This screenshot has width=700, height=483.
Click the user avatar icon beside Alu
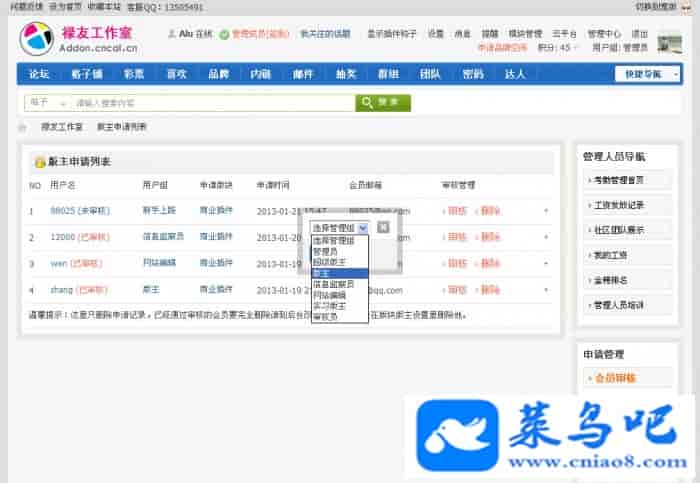point(171,33)
